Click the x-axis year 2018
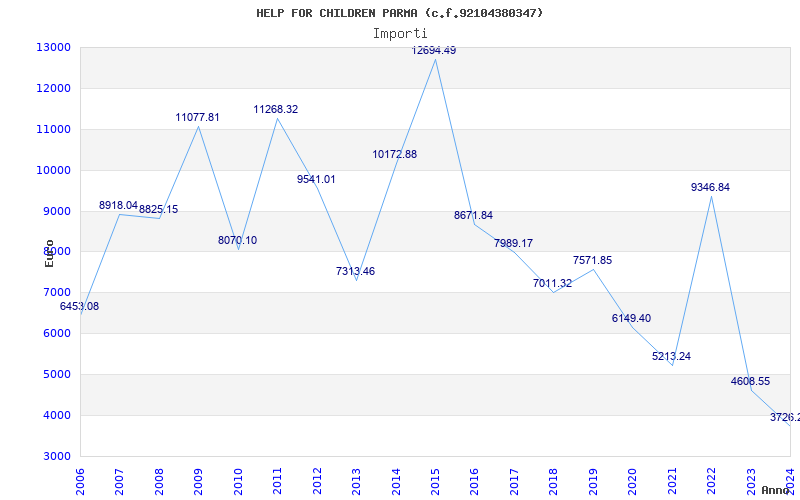The image size is (800, 500). [554, 481]
